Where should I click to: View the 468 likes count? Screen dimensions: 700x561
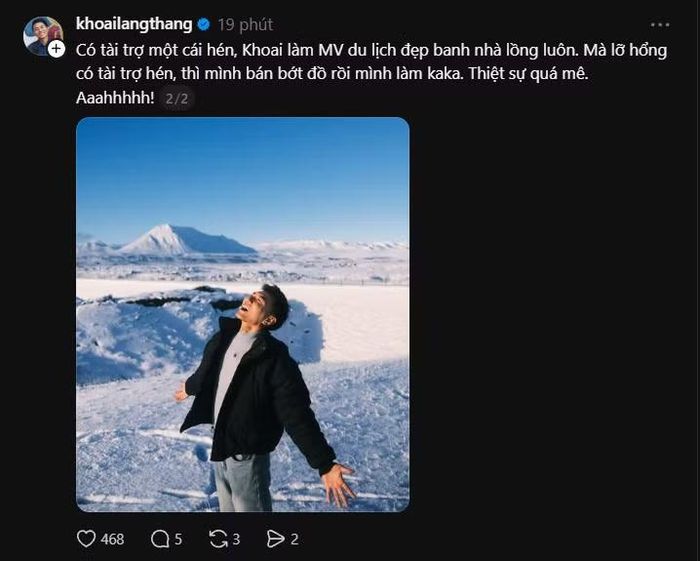[112, 539]
